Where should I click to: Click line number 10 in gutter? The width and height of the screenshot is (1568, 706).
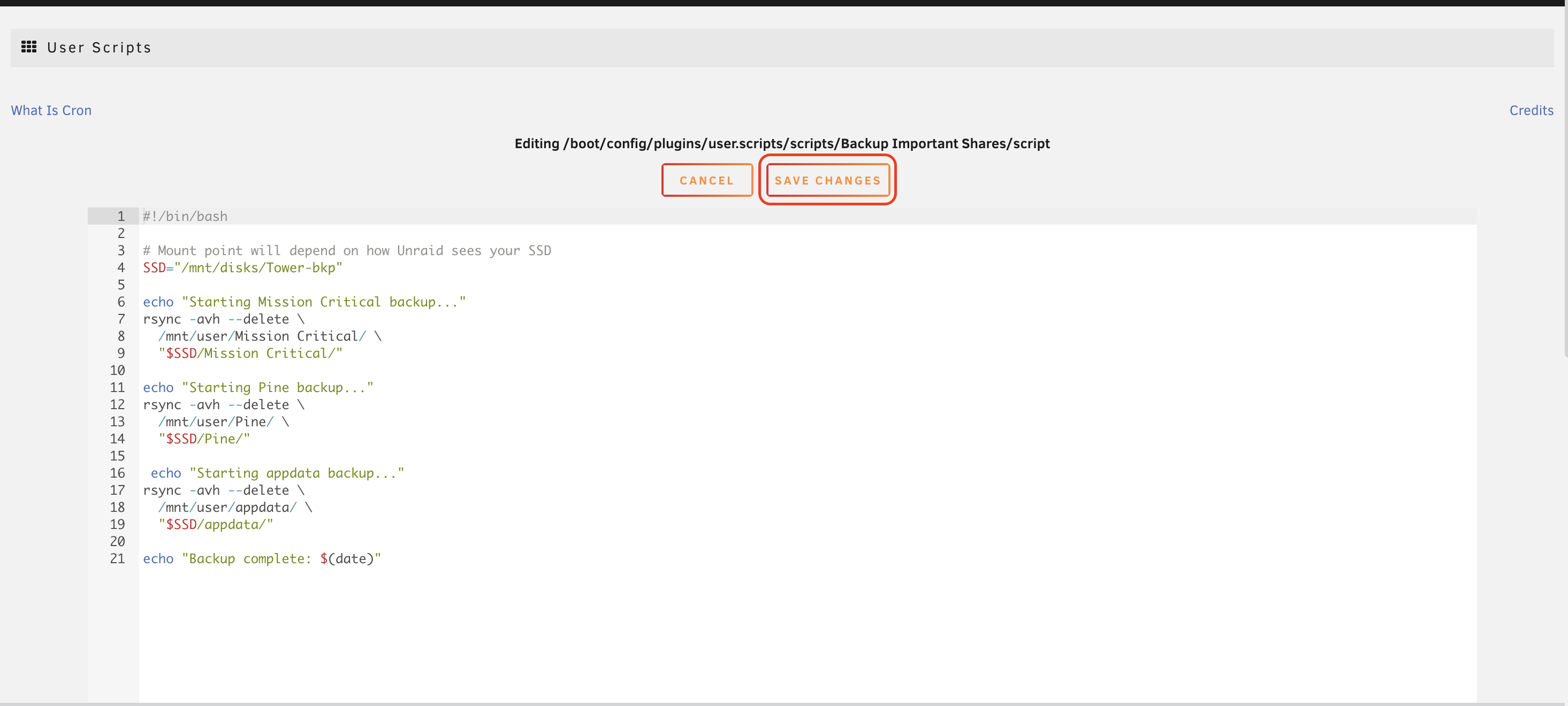click(x=118, y=370)
